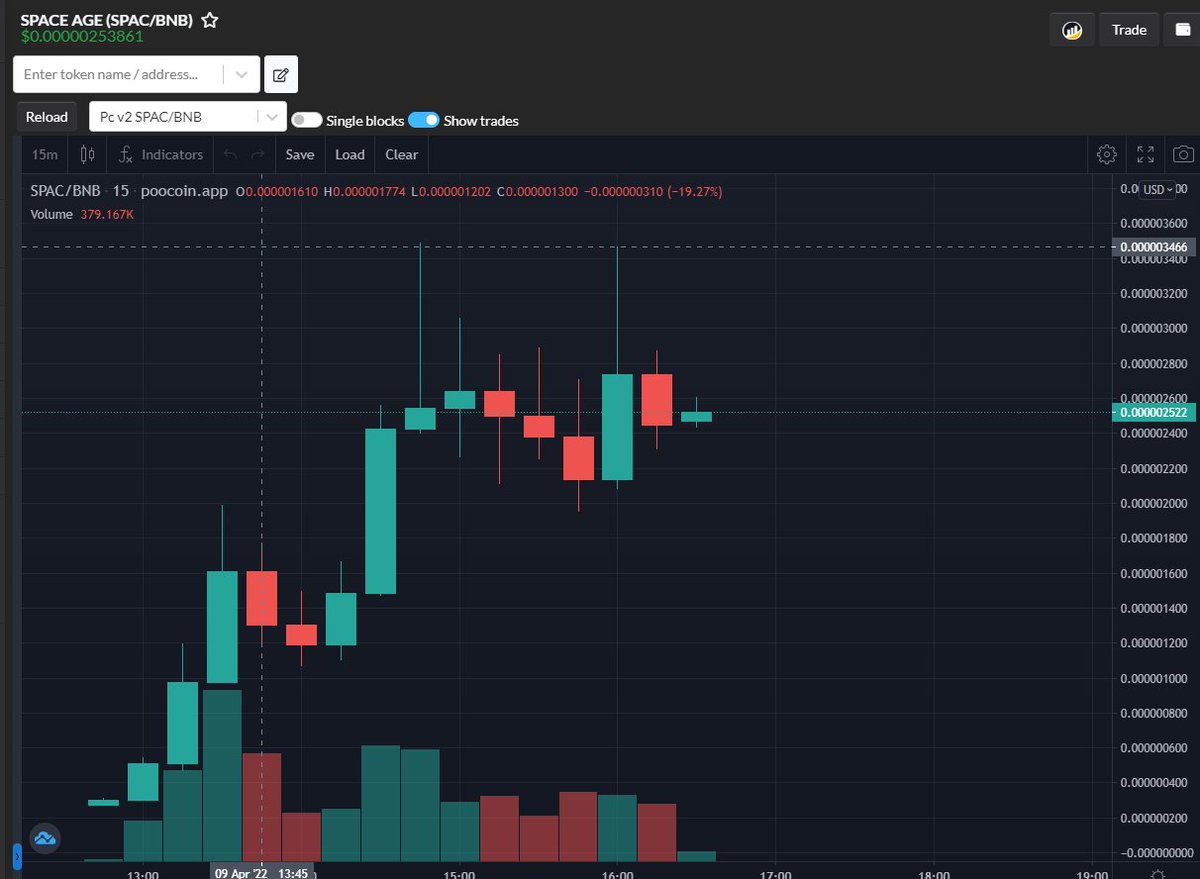Expand the blue left side panel handle
This screenshot has height=879, width=1200.
coord(16,857)
